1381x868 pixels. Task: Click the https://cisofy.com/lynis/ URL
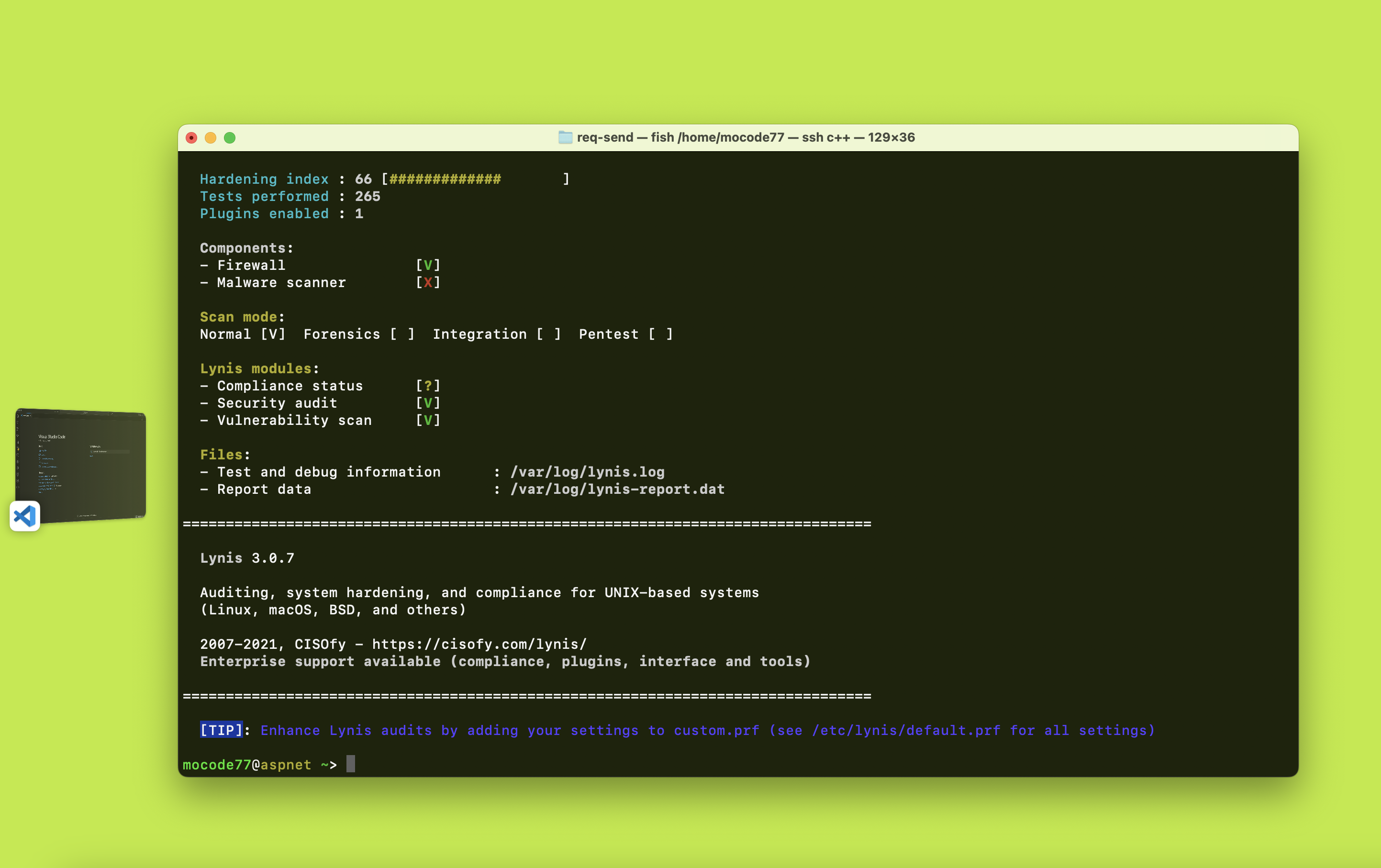point(479,644)
